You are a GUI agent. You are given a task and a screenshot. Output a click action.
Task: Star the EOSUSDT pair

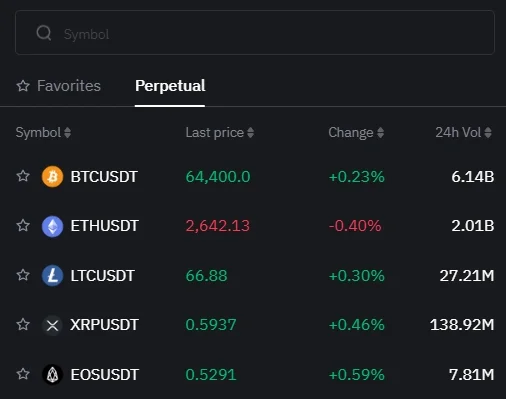click(x=23, y=374)
